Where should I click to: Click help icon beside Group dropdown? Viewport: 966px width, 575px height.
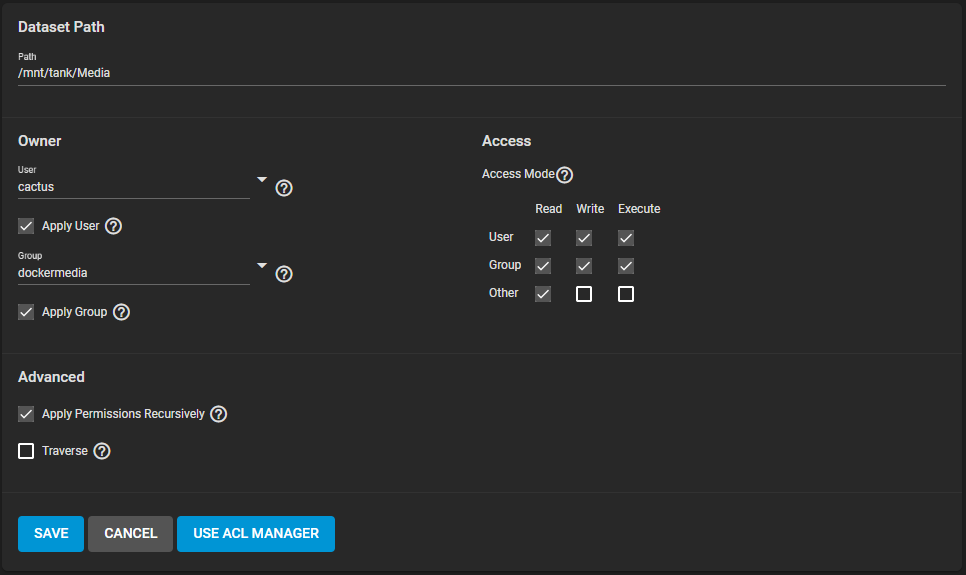pos(284,274)
